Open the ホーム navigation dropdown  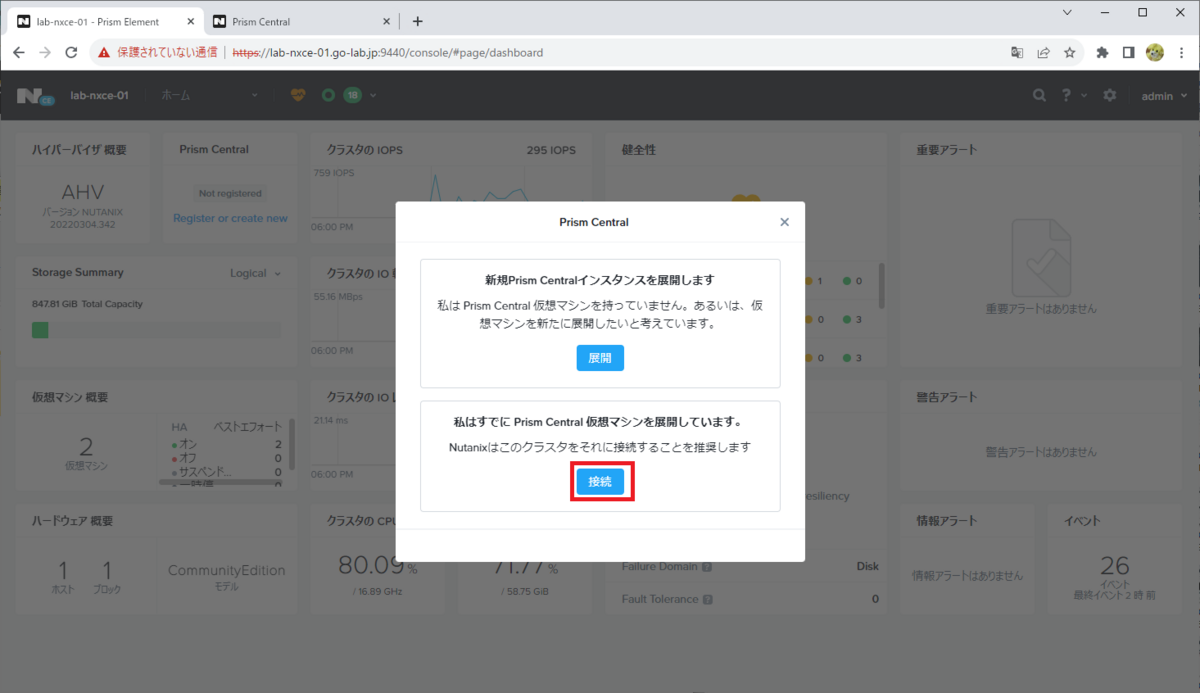coord(208,95)
